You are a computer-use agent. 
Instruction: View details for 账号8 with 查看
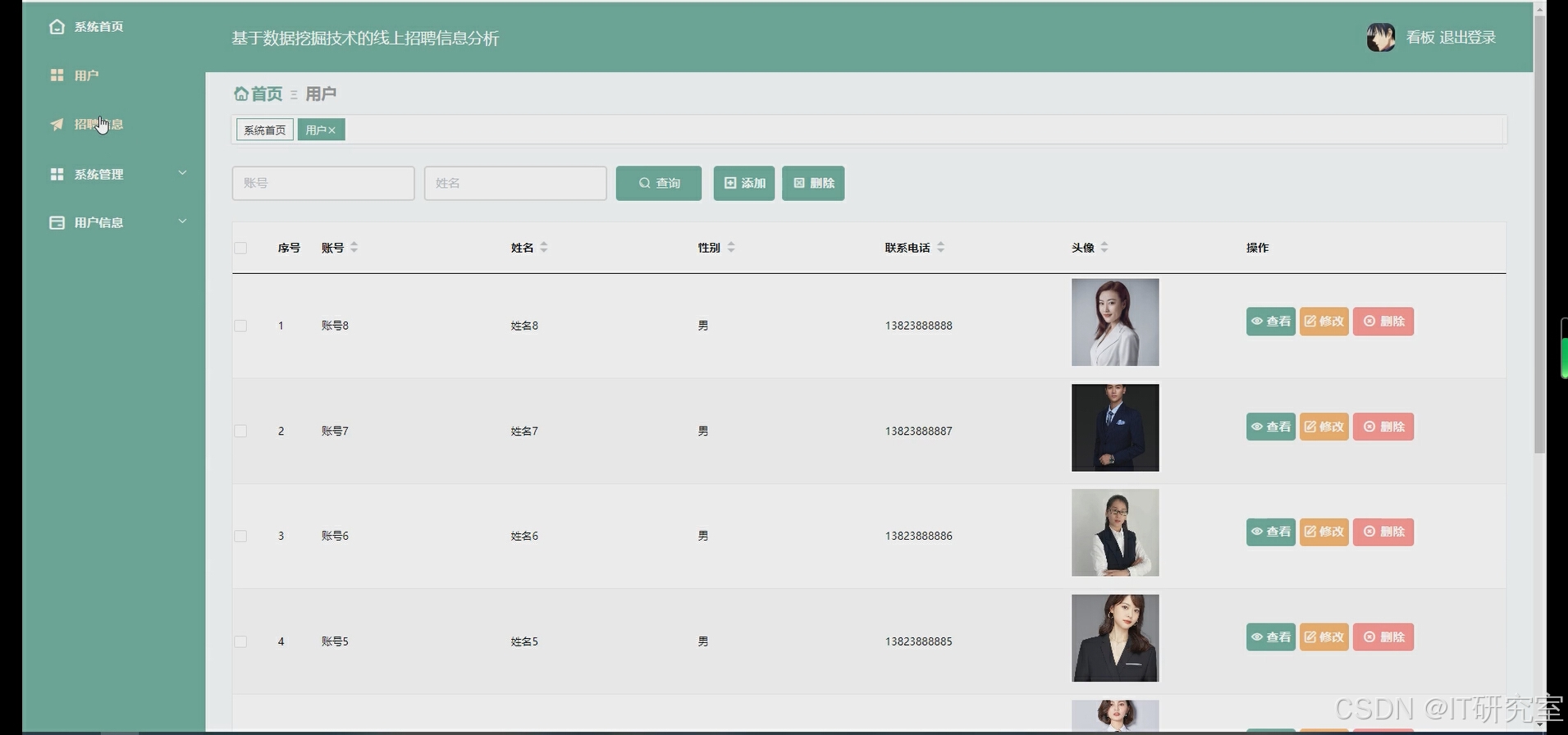1271,321
